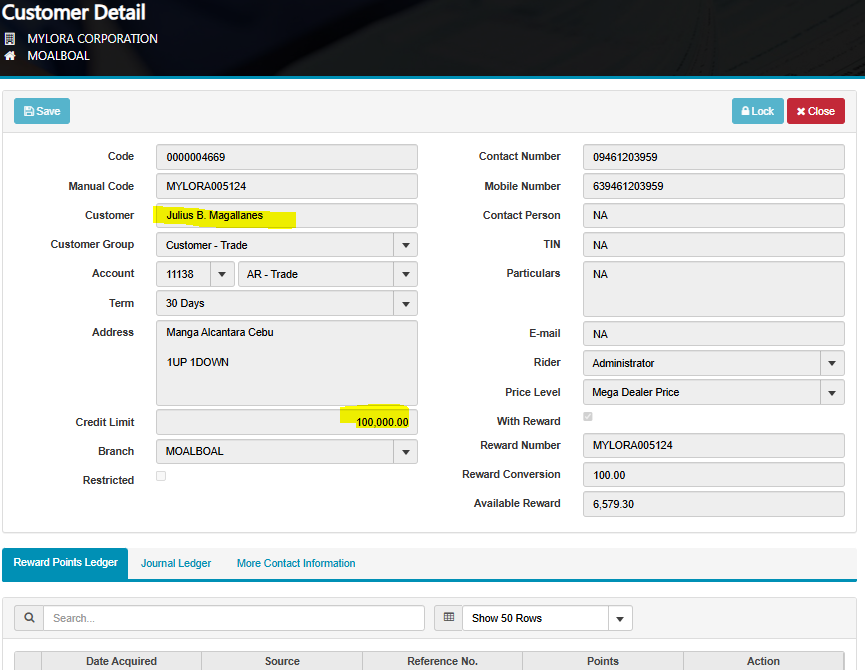The width and height of the screenshot is (865, 670).
Task: Click the building icon beside MYLORA CORPORATION
Action: (10, 39)
